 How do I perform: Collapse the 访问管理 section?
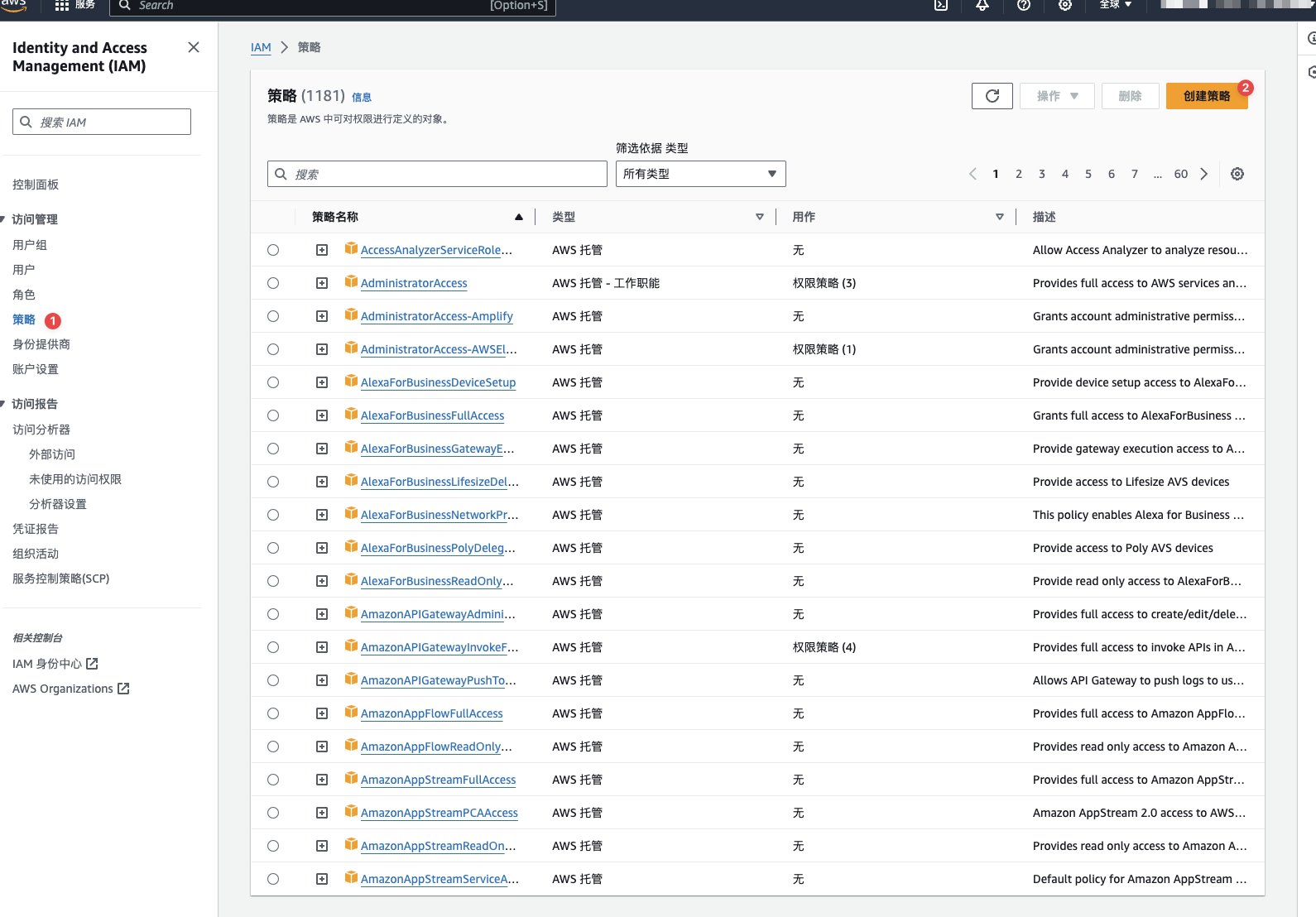3,219
